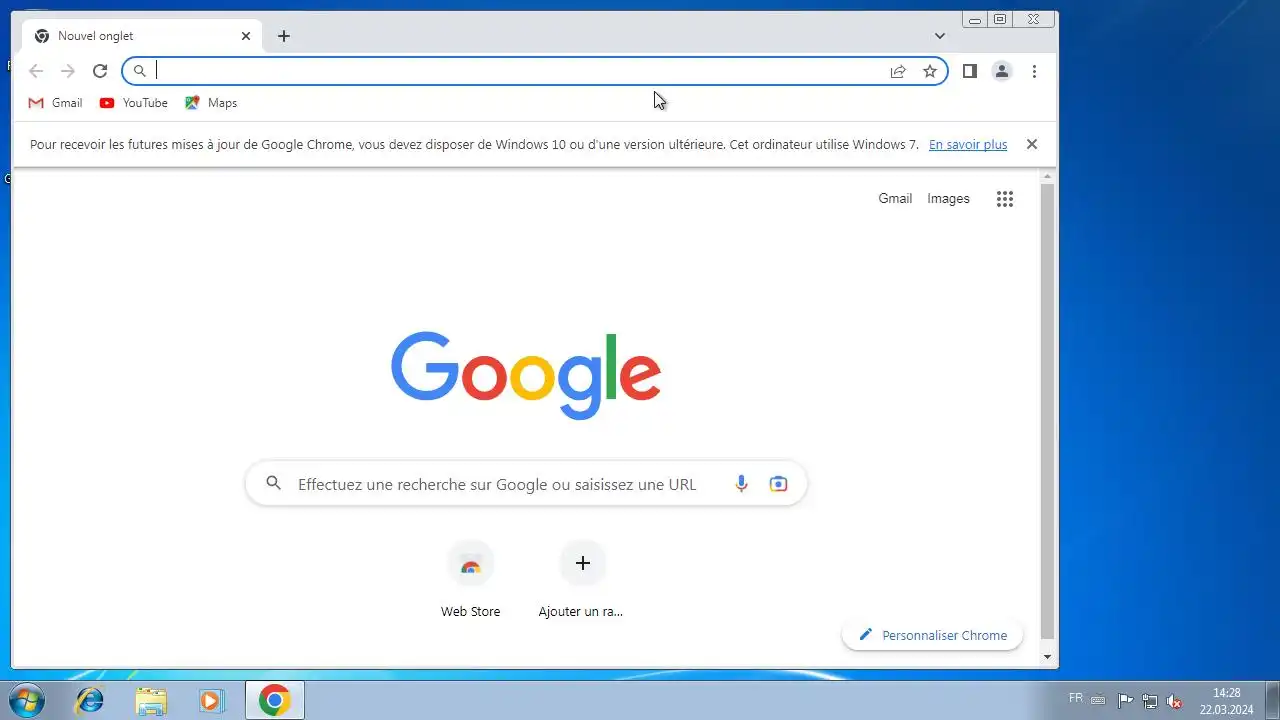The width and height of the screenshot is (1280, 720).
Task: Click the network tray icon
Action: tap(1150, 701)
